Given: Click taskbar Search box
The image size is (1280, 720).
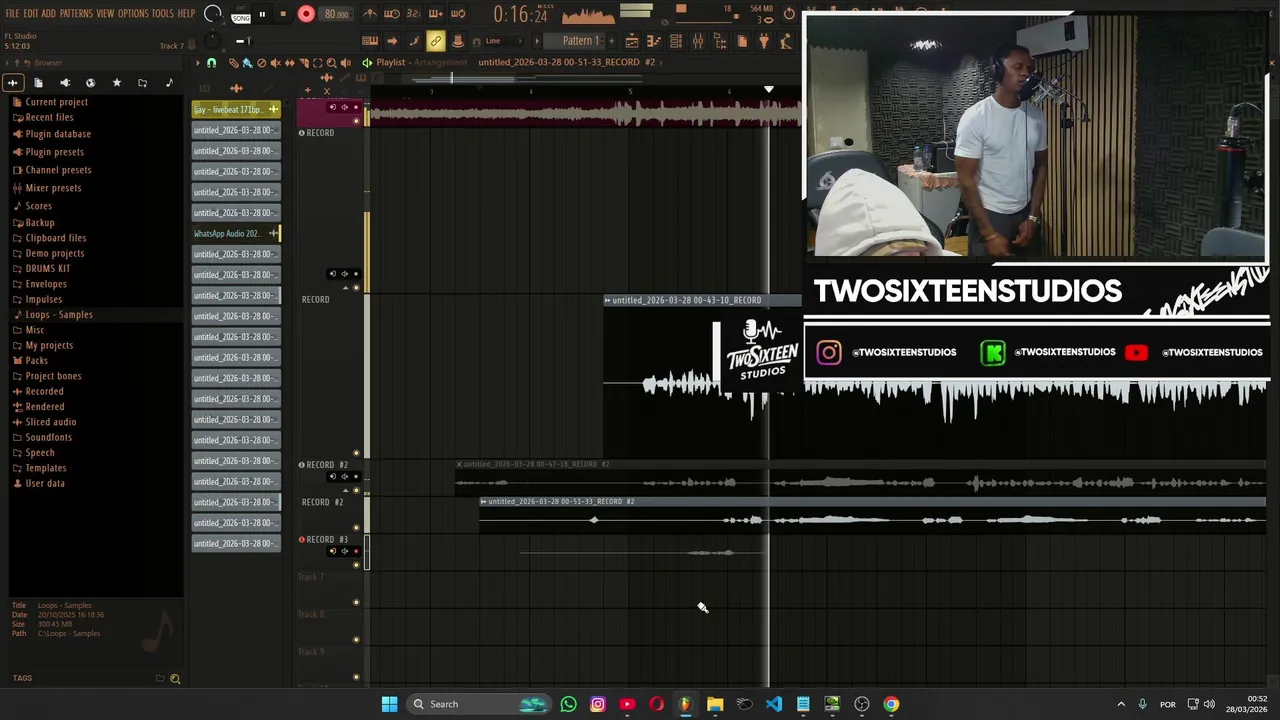Looking at the screenshot, I should pyautogui.click(x=479, y=704).
